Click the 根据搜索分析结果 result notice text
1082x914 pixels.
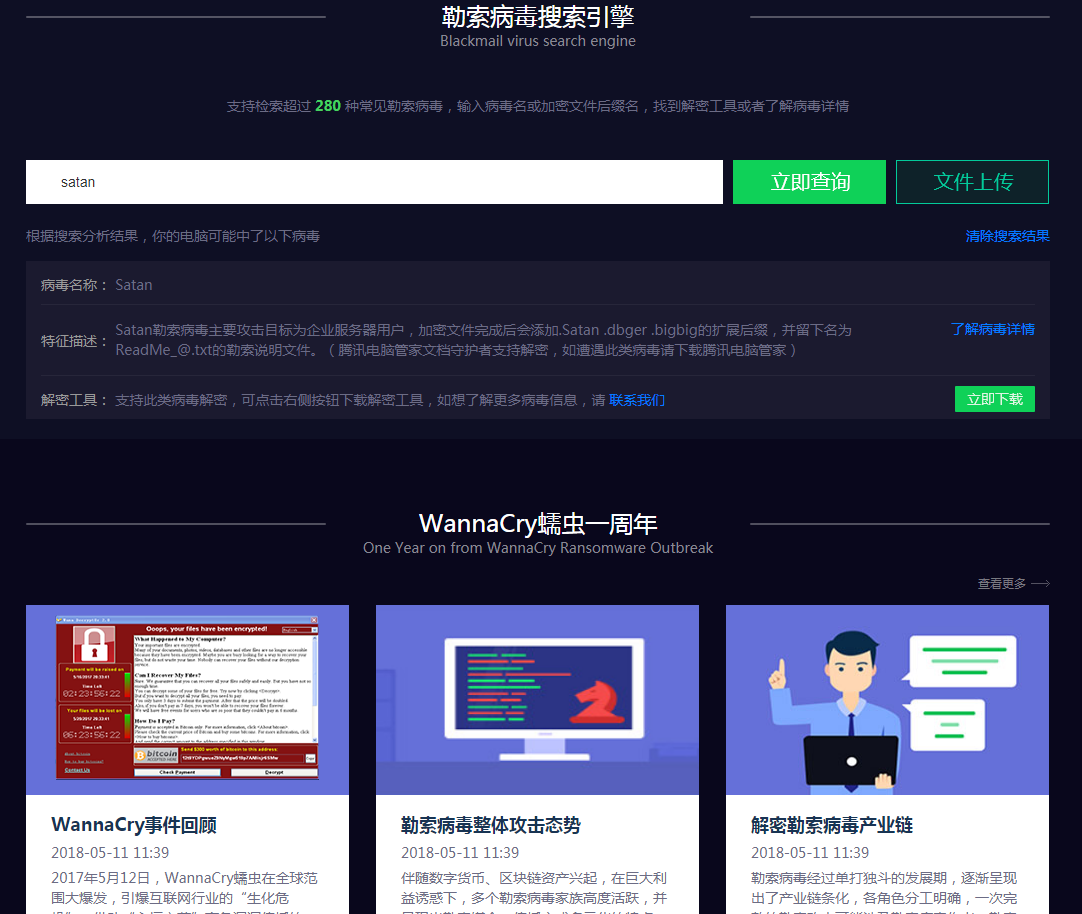pos(173,237)
